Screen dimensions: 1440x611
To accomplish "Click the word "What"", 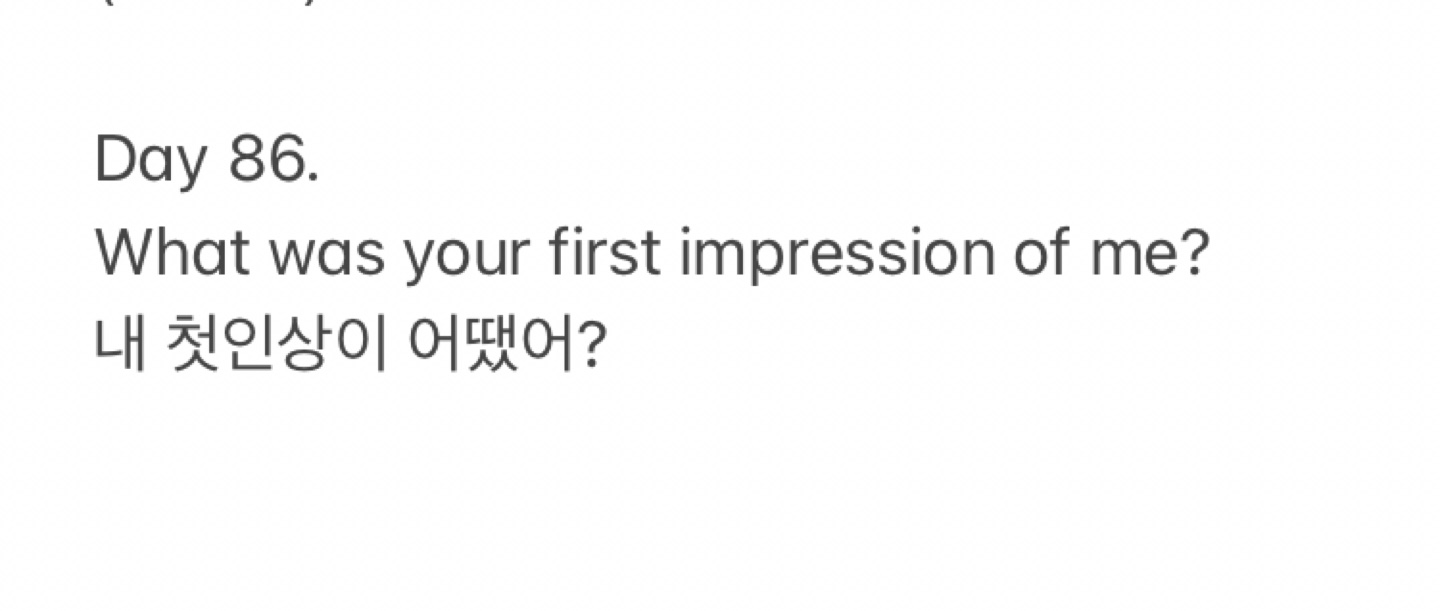I will point(171,255).
